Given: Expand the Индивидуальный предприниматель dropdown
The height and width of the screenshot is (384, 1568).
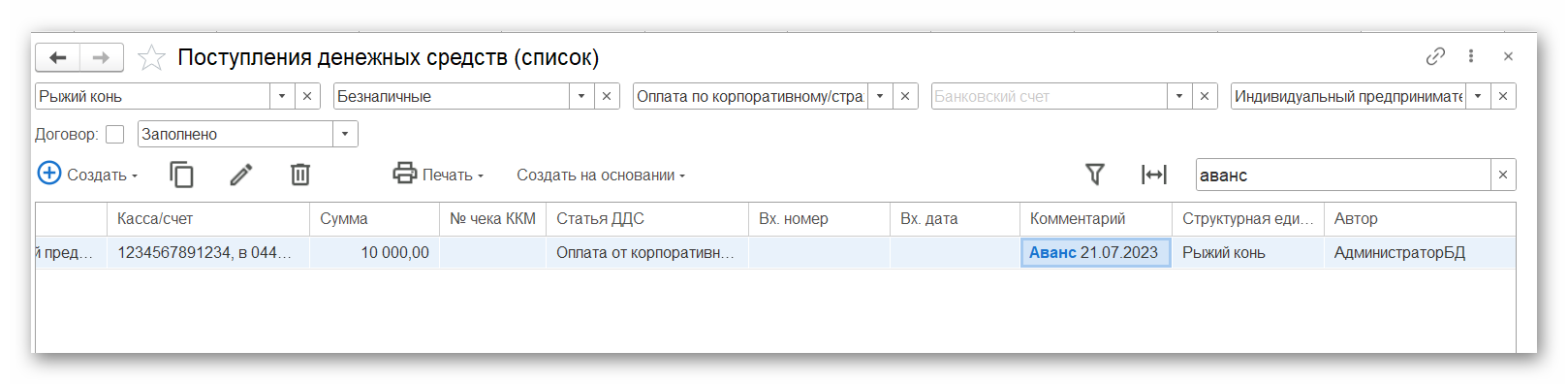Looking at the screenshot, I should tap(1478, 96).
